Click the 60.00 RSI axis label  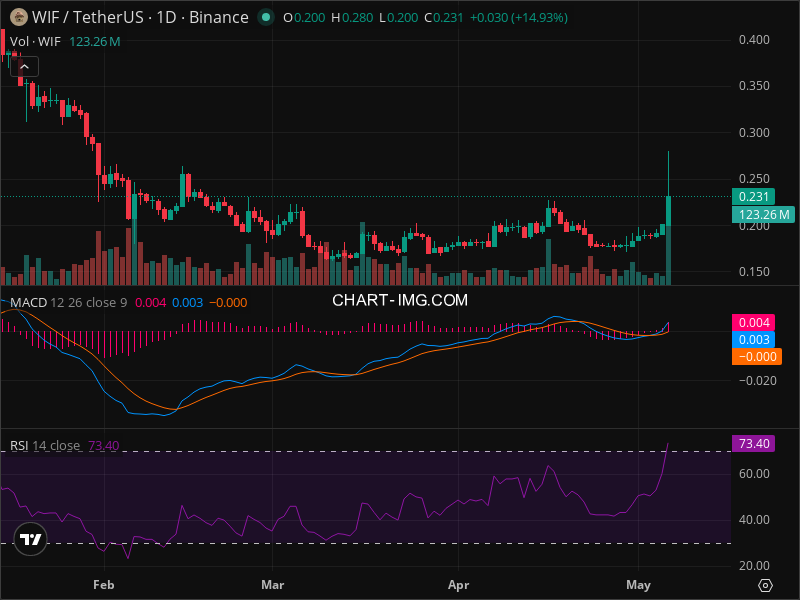click(x=754, y=473)
